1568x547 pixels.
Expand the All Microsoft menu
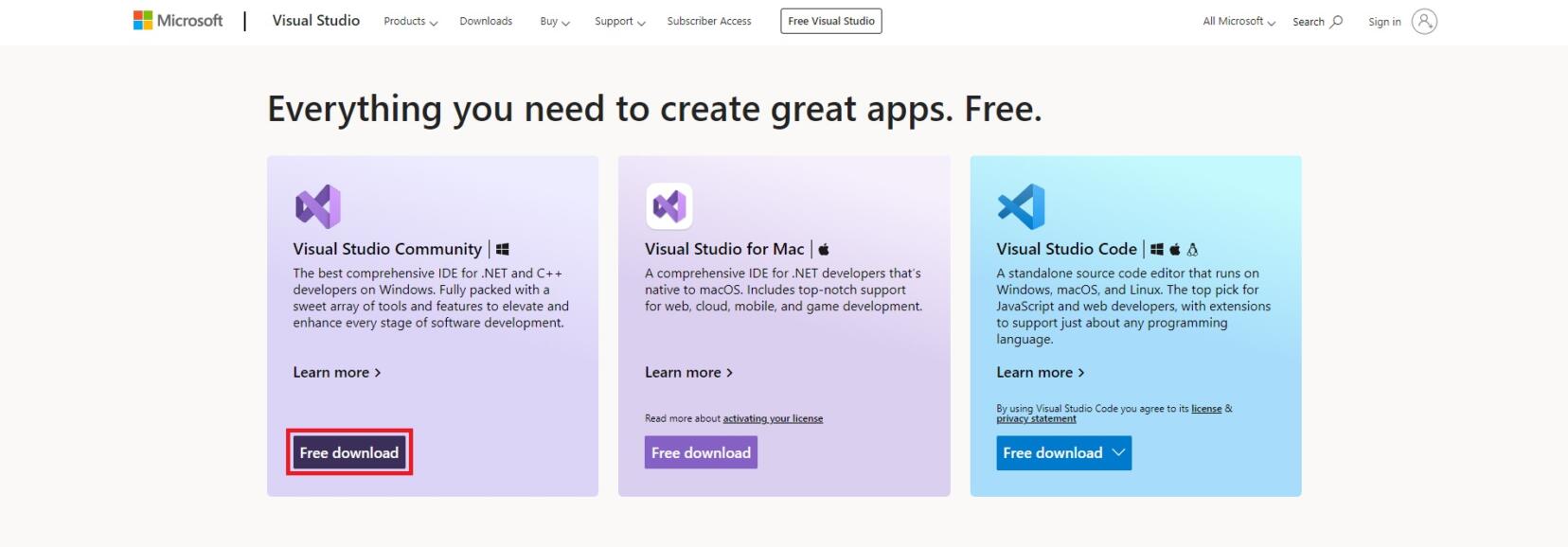point(1238,22)
